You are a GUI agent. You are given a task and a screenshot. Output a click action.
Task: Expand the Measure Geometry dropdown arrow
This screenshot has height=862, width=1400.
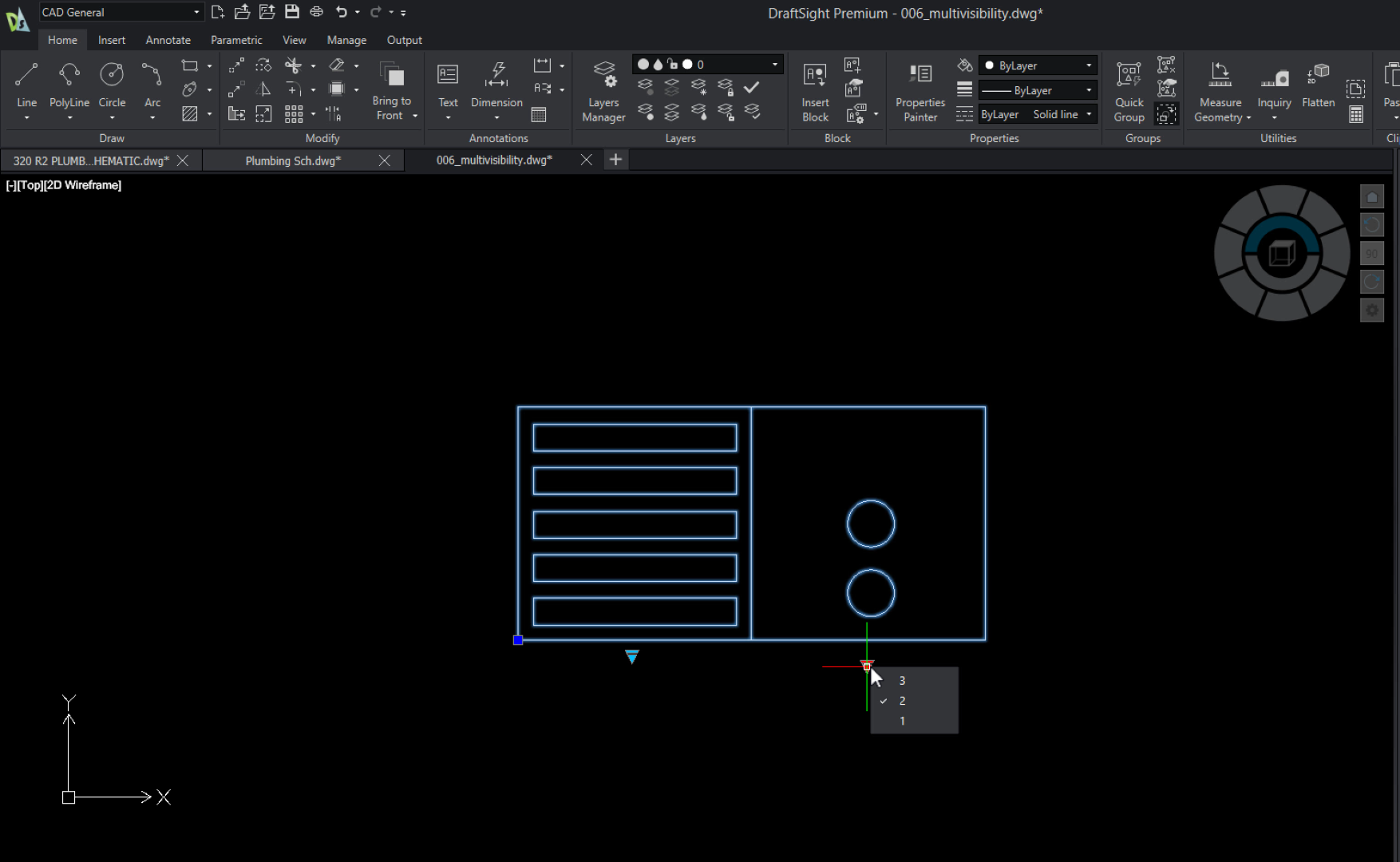pyautogui.click(x=1248, y=118)
